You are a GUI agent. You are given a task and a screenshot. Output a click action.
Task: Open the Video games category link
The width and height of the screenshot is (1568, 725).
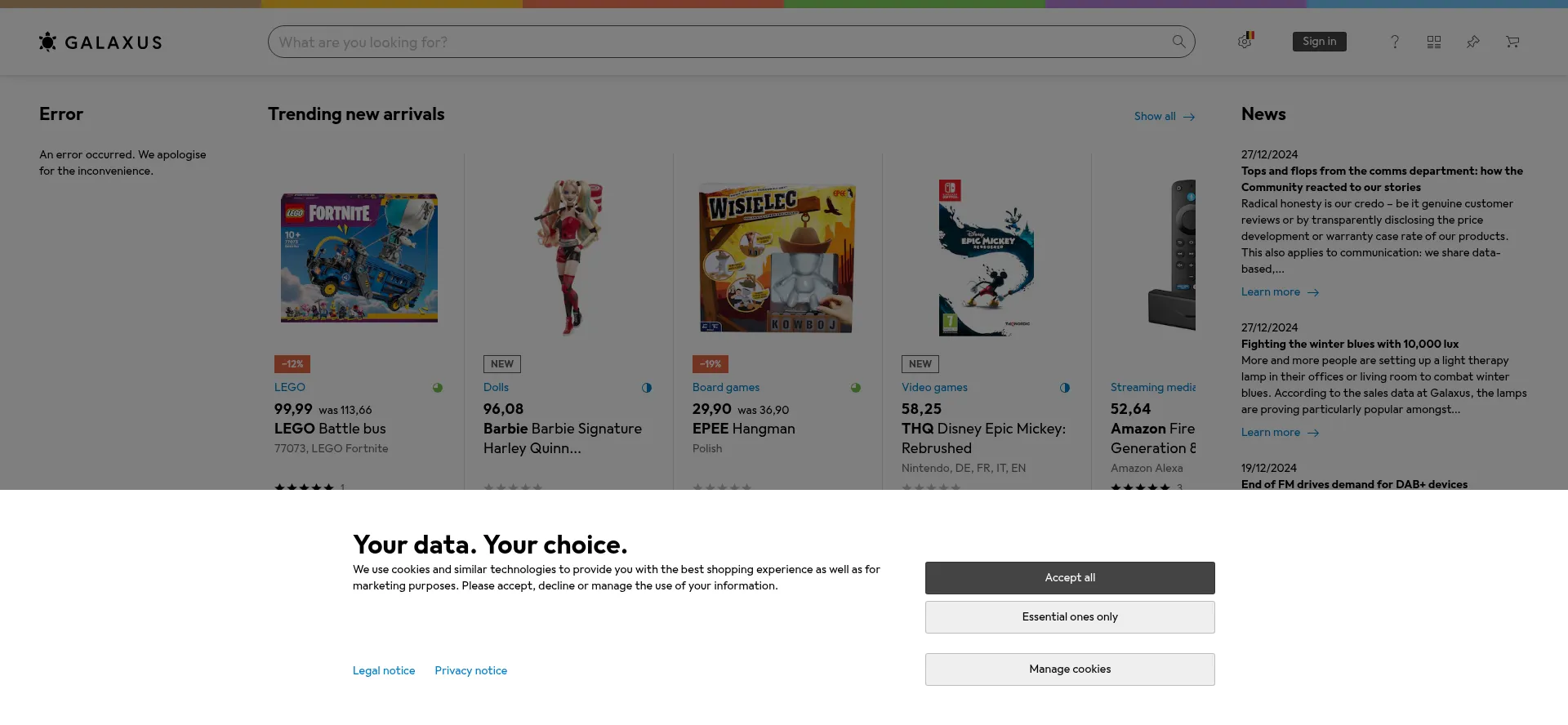(x=934, y=388)
